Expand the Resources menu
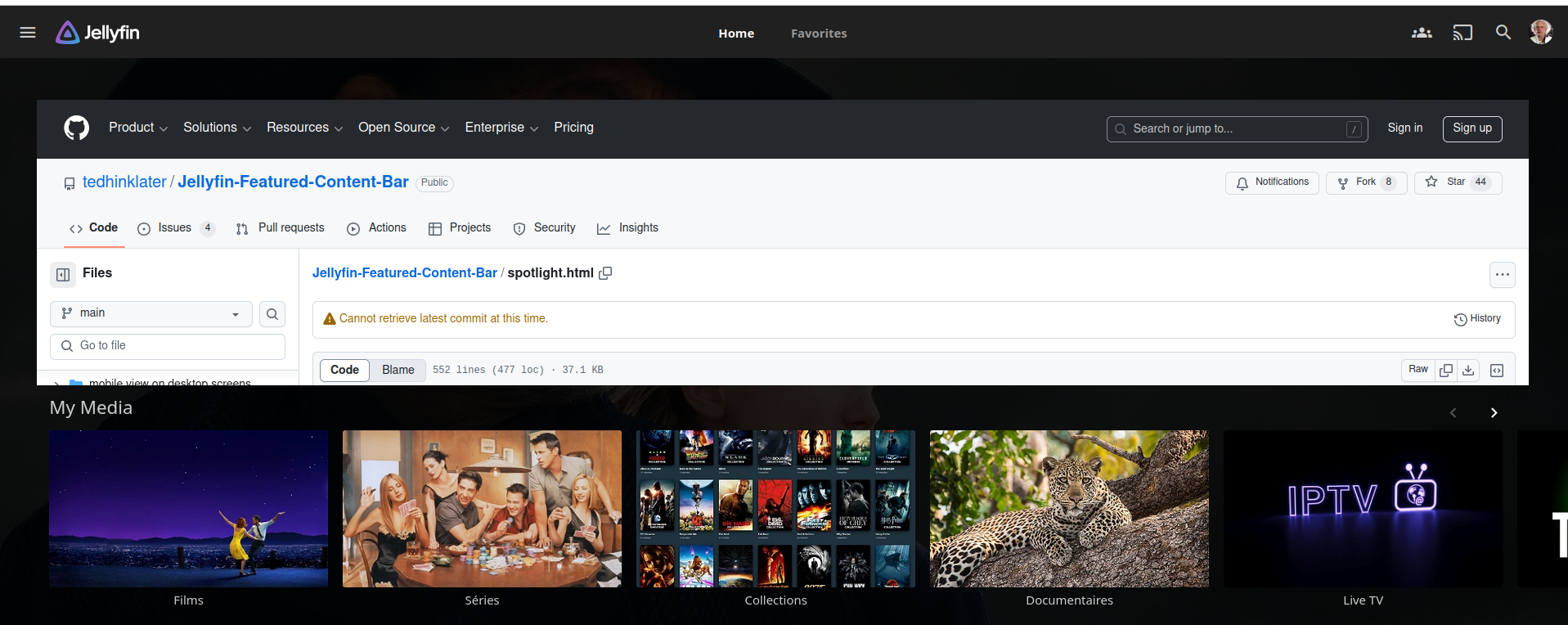1568x625 pixels. tap(304, 128)
